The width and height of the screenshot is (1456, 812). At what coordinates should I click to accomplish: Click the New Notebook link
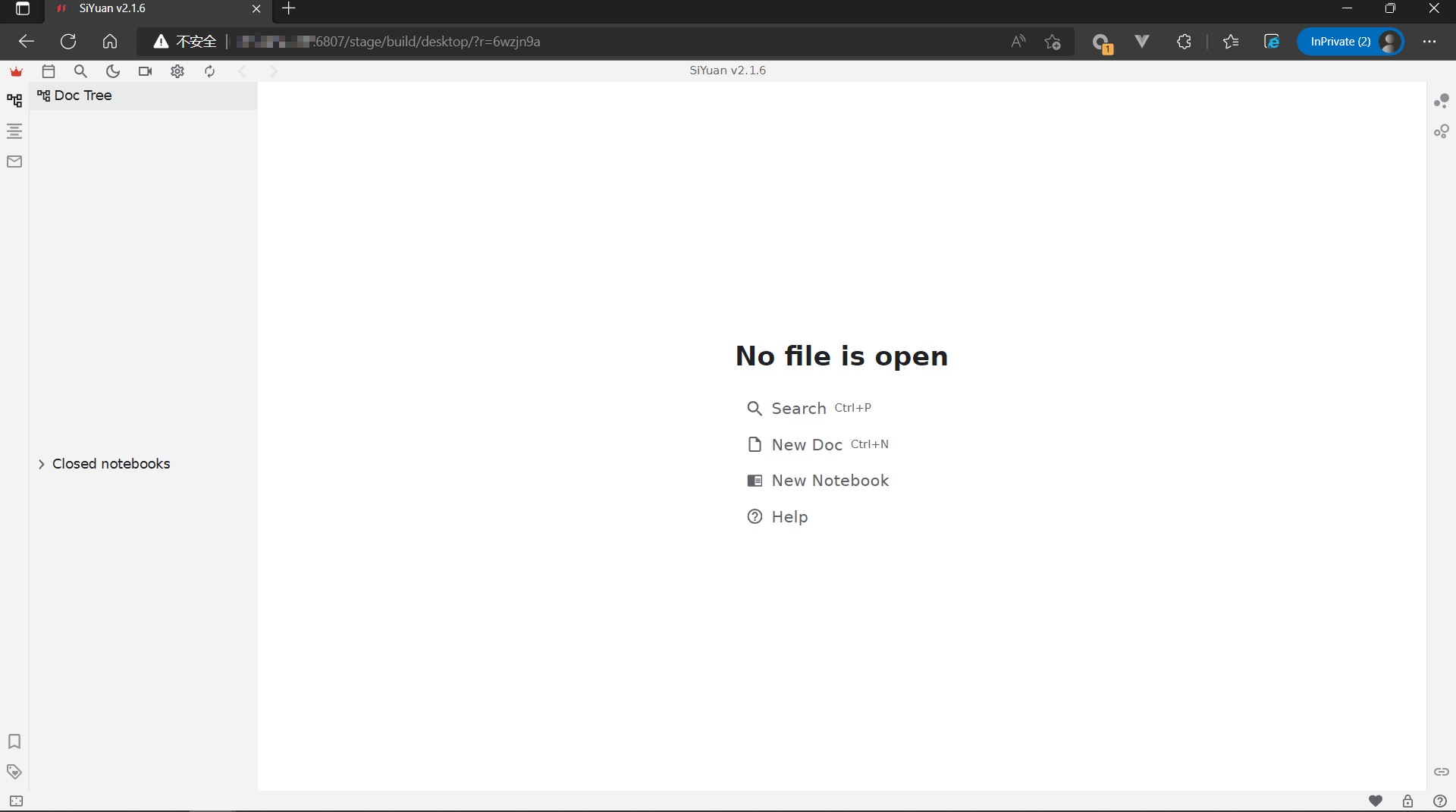(830, 481)
